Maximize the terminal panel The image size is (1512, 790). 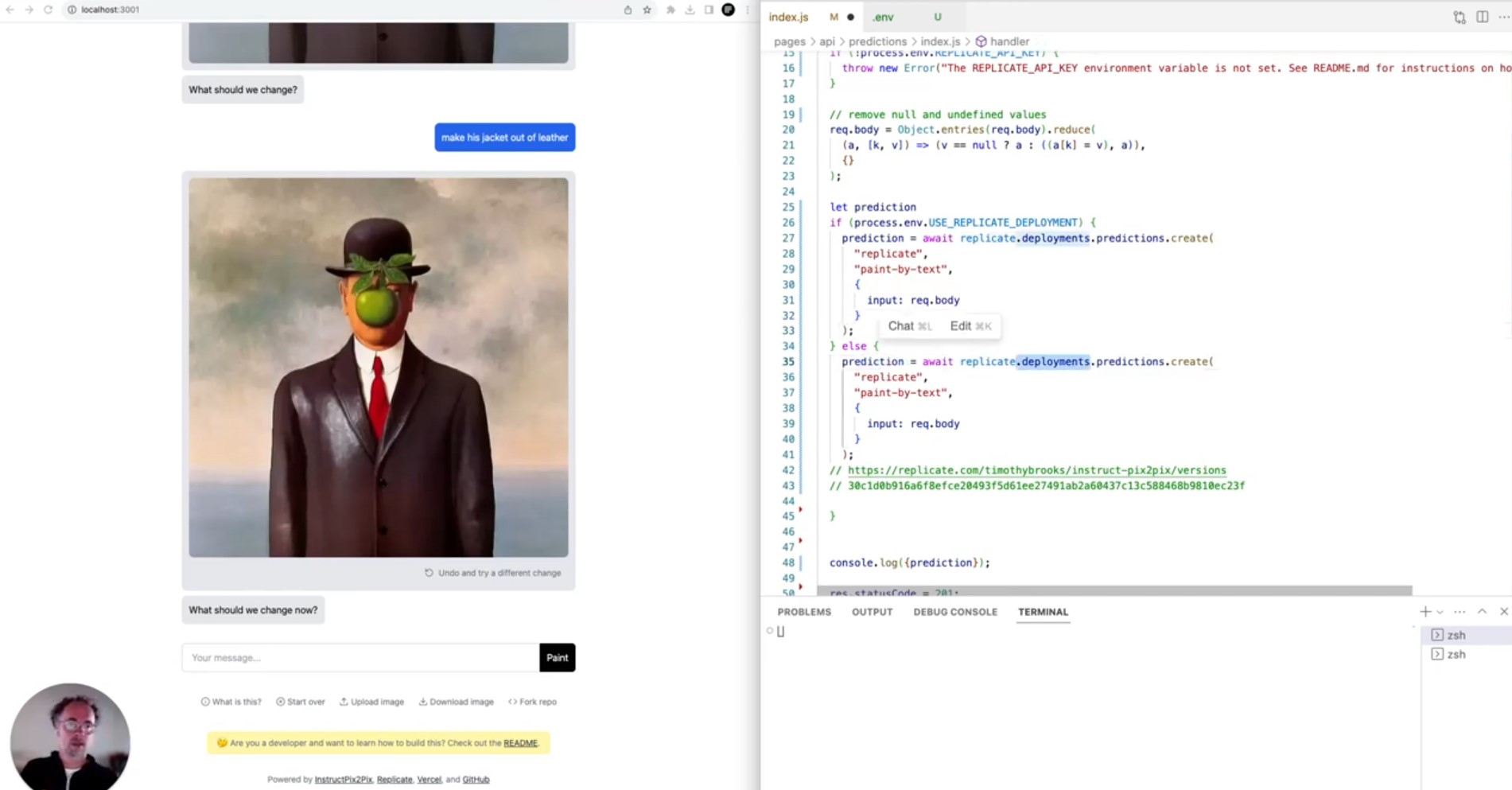click(x=1482, y=611)
